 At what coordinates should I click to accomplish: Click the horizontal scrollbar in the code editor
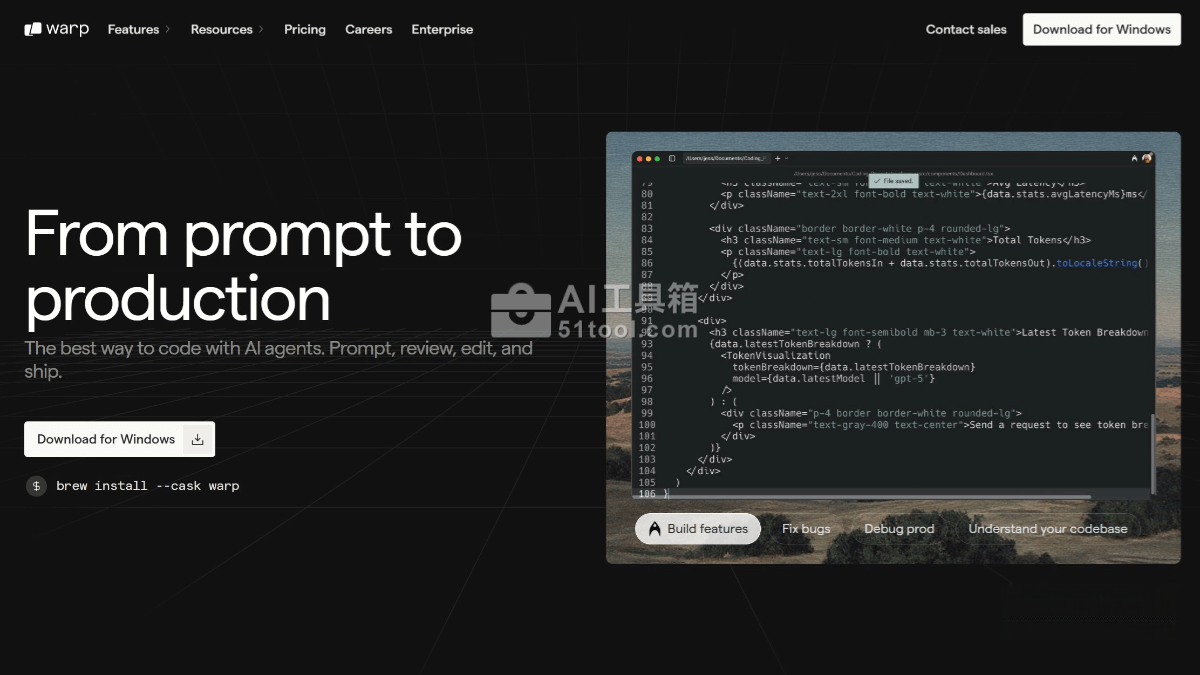[880, 495]
